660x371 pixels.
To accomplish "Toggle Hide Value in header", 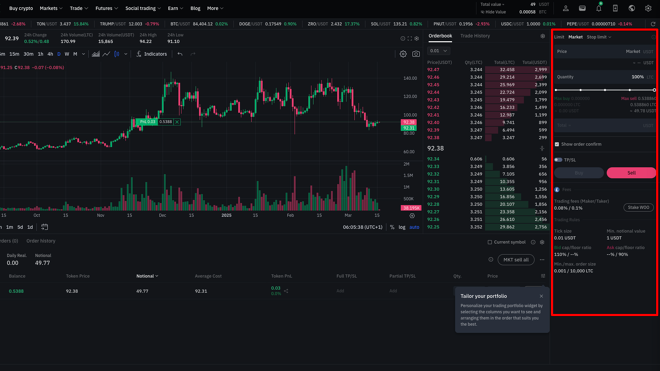I will (493, 12).
